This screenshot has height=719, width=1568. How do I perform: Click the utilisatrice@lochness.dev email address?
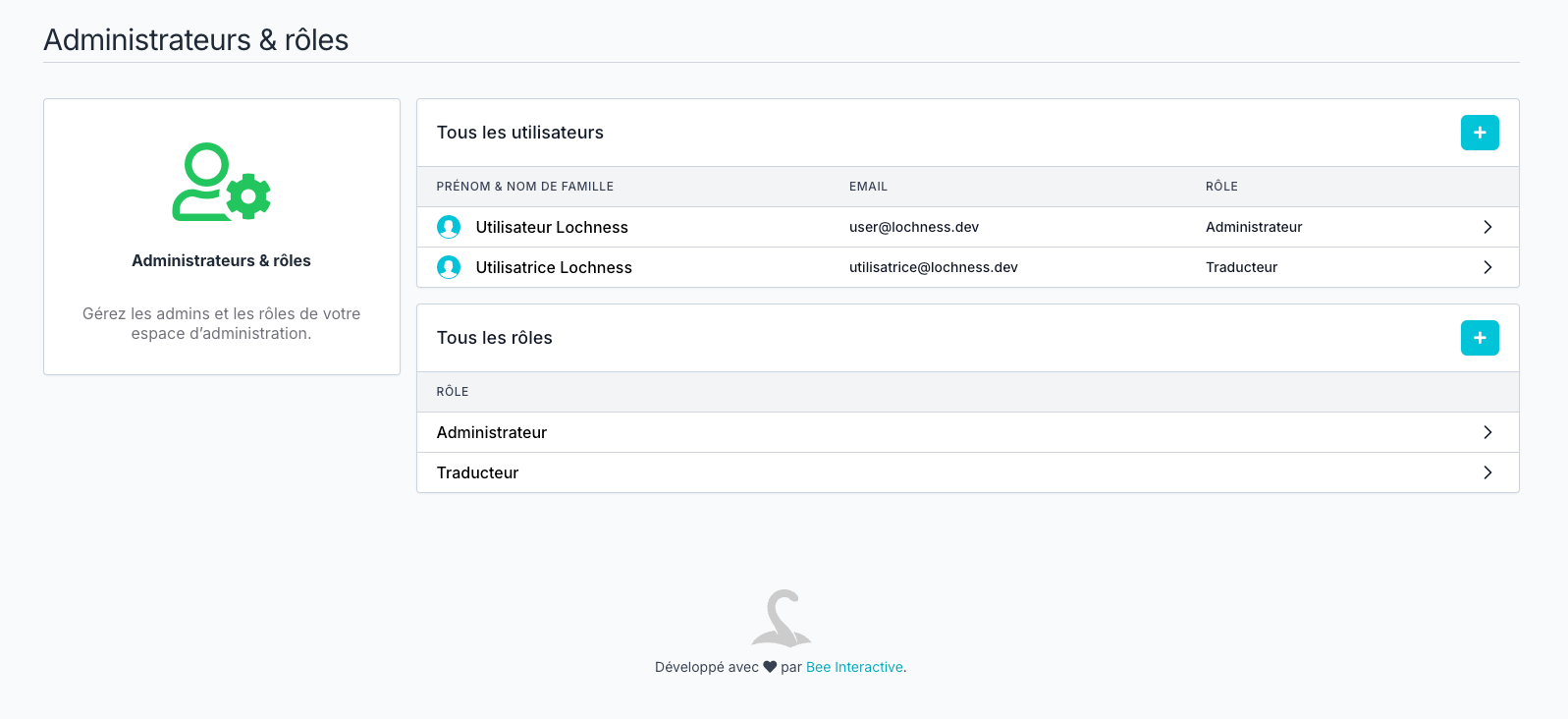pos(933,267)
